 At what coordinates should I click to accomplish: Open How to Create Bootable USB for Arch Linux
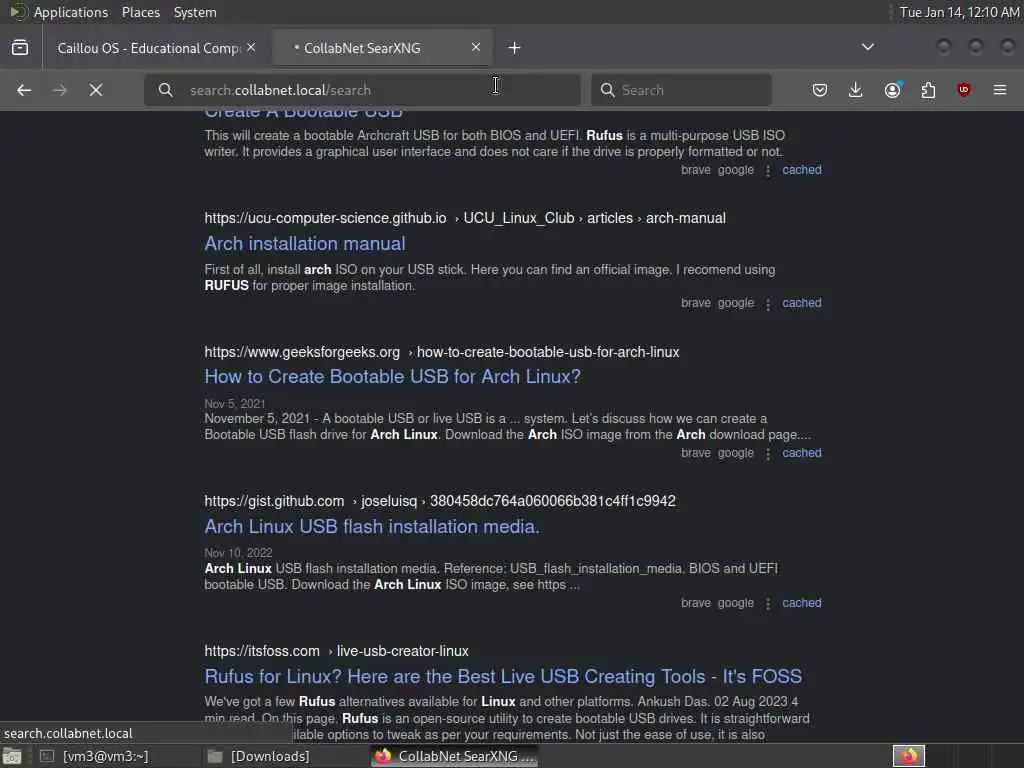(x=392, y=377)
